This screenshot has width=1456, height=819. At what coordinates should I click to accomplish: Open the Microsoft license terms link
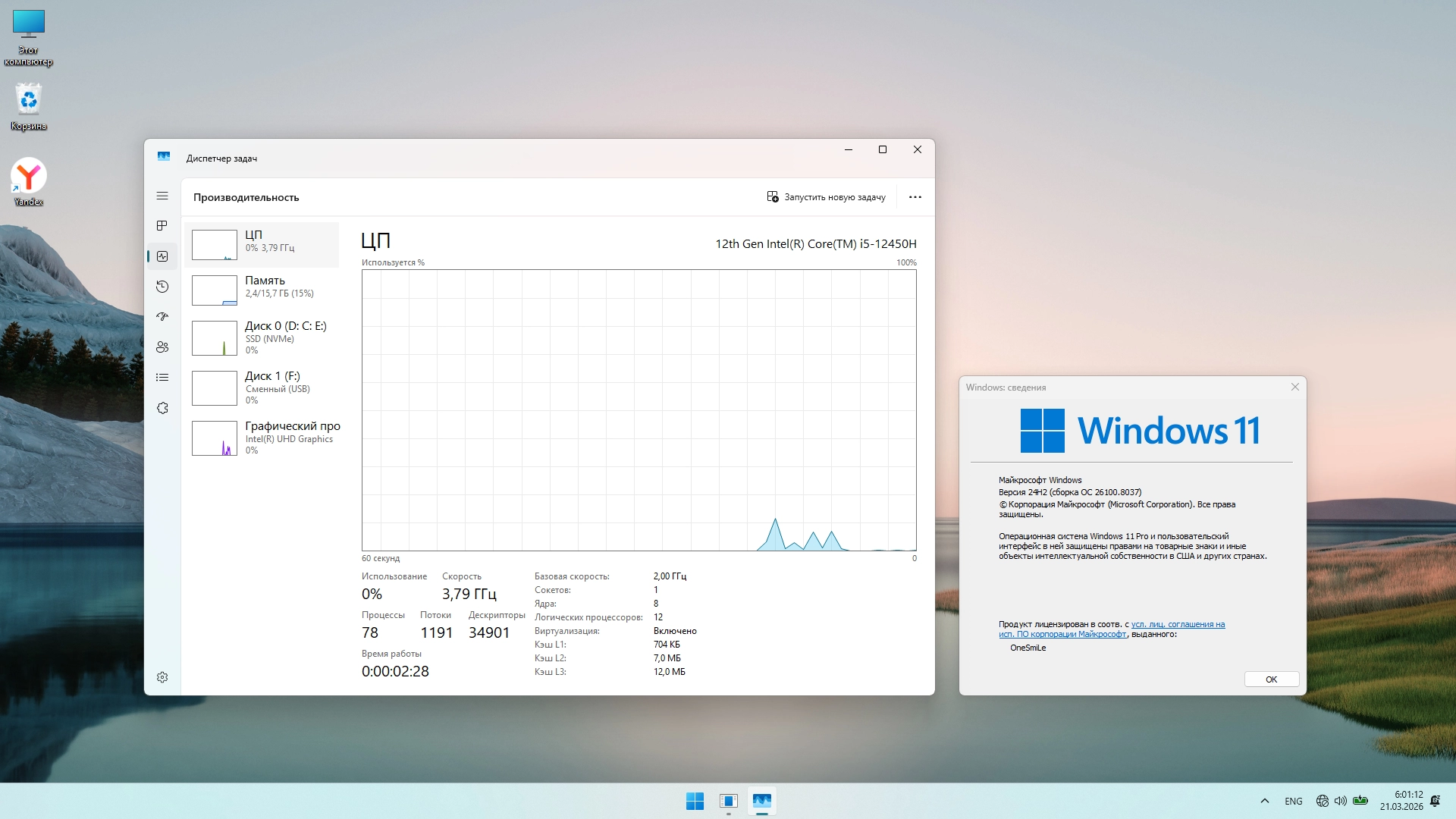tap(1177, 625)
